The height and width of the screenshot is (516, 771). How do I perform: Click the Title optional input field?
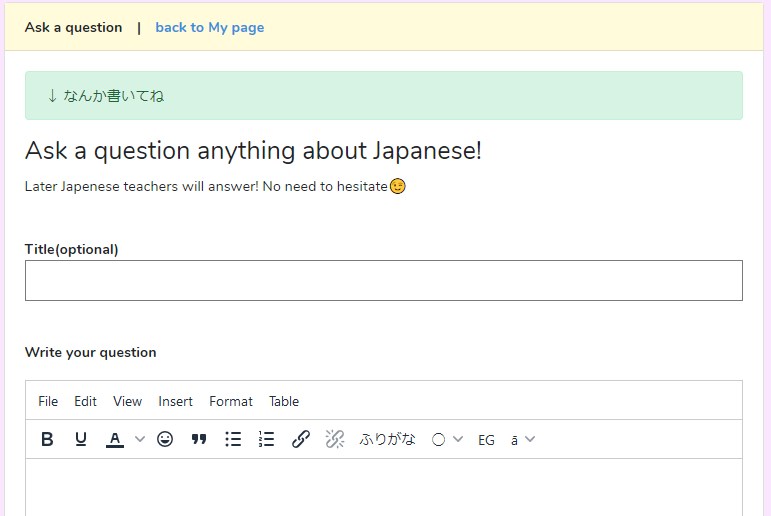click(383, 280)
